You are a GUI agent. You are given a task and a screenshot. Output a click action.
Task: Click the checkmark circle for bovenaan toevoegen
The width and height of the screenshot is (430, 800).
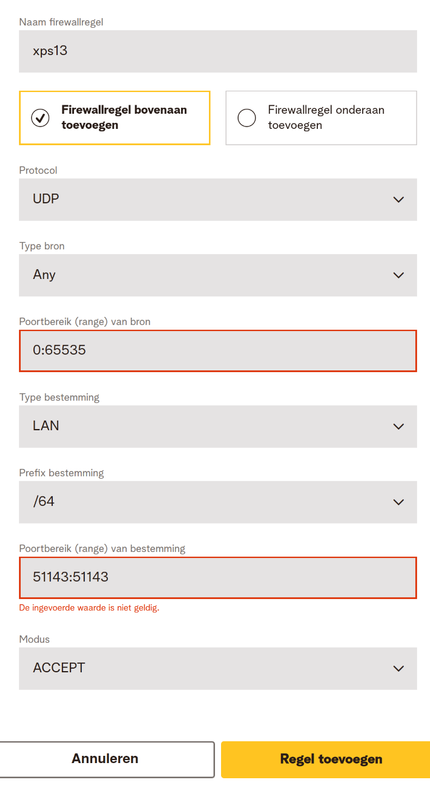(40, 118)
